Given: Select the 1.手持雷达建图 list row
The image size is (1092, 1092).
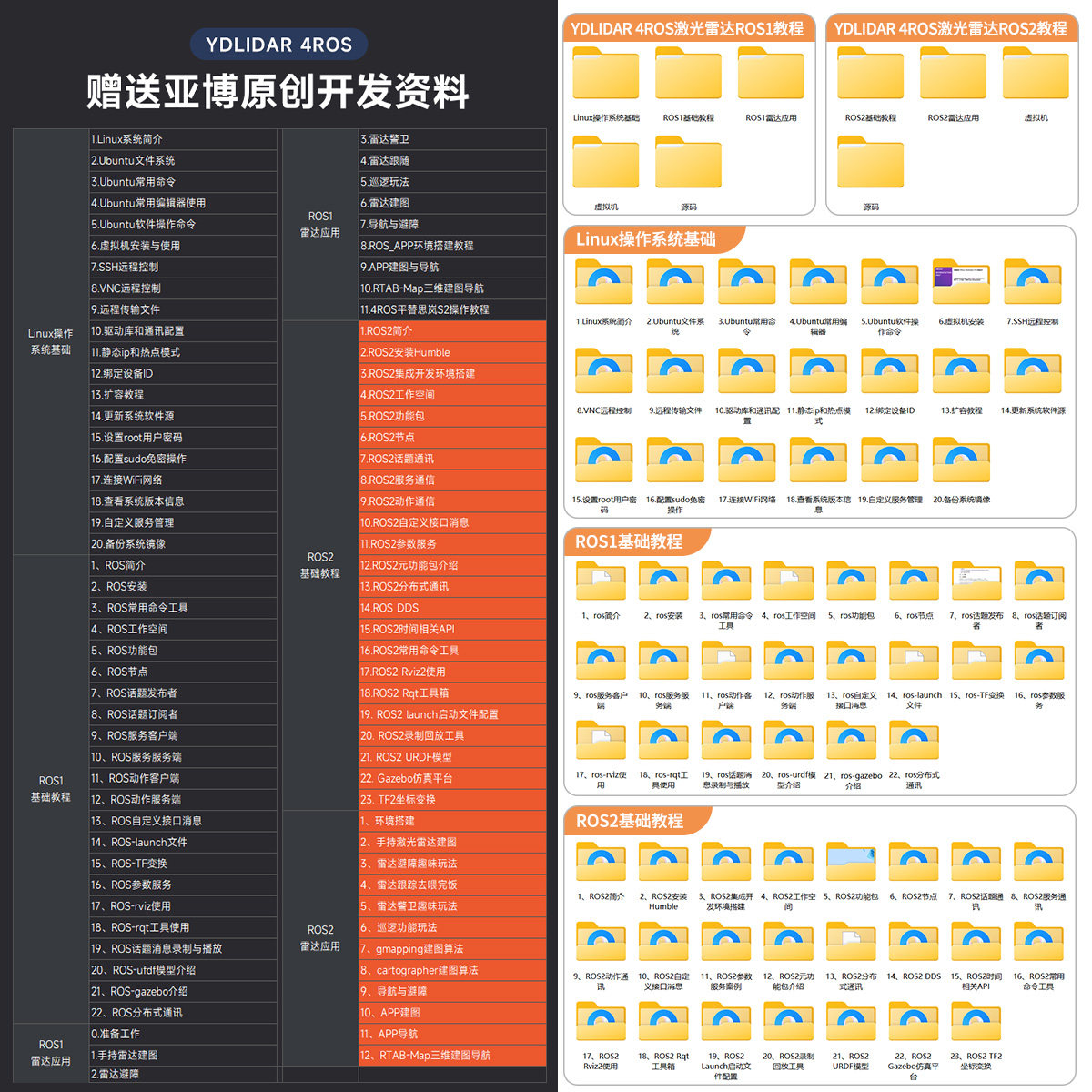Looking at the screenshot, I should point(183,1055).
